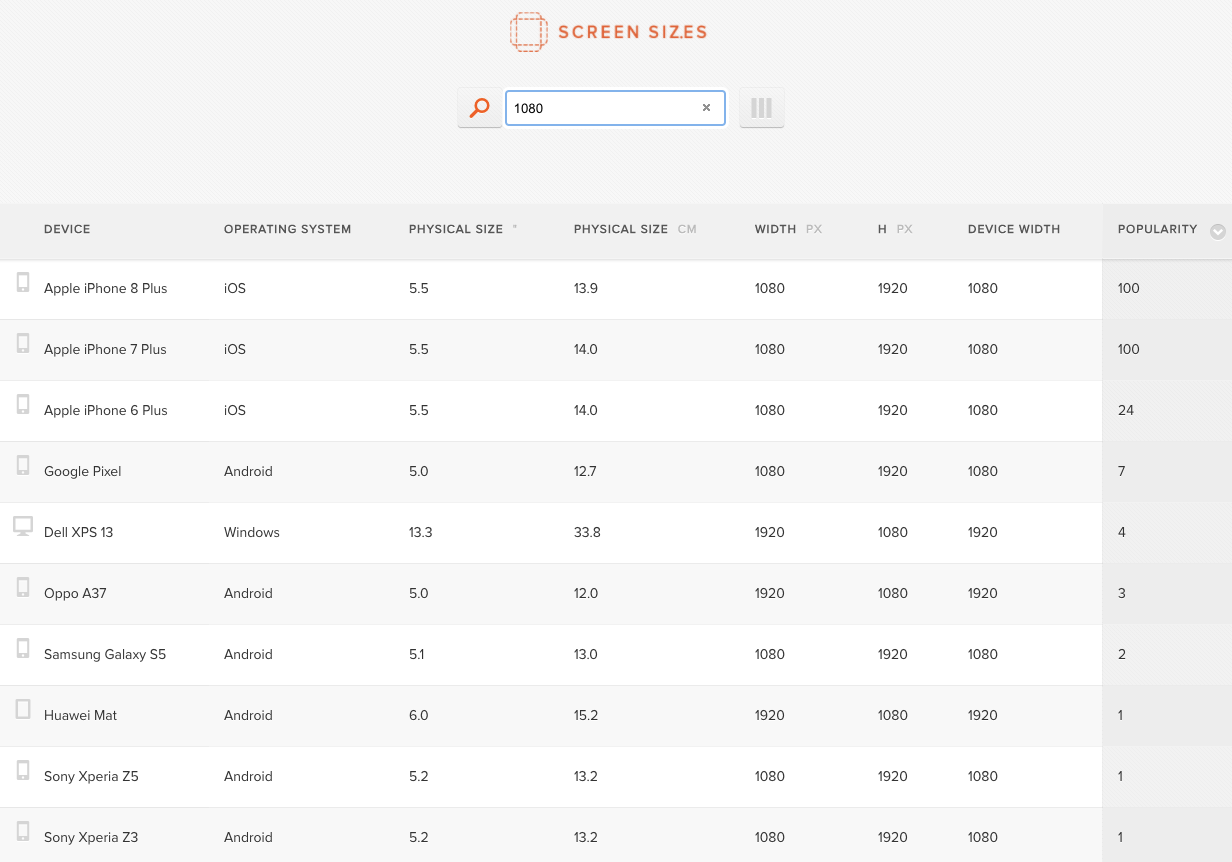Click 13.9 cm value for iPhone 8 Plus
The image size is (1232, 862).
click(x=586, y=288)
